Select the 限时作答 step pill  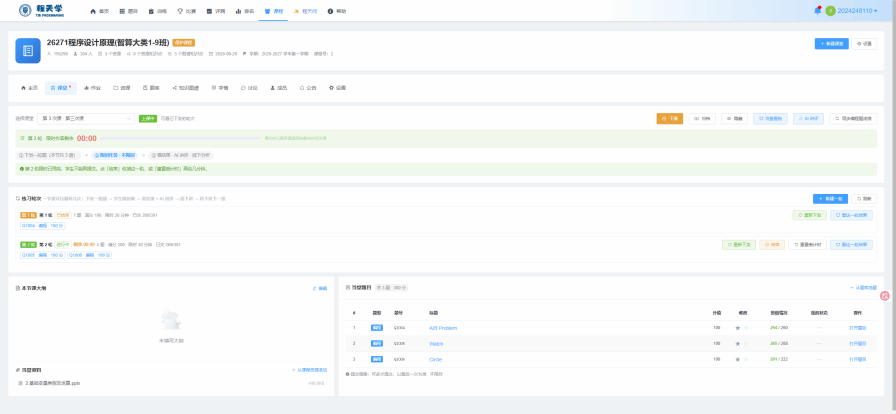point(114,155)
